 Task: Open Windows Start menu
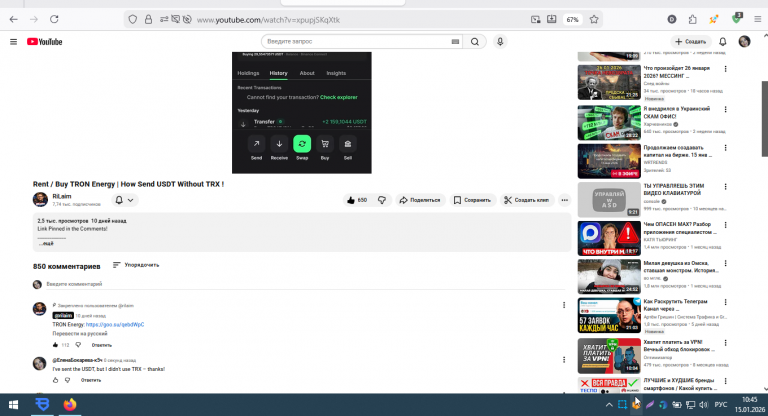click(14, 405)
